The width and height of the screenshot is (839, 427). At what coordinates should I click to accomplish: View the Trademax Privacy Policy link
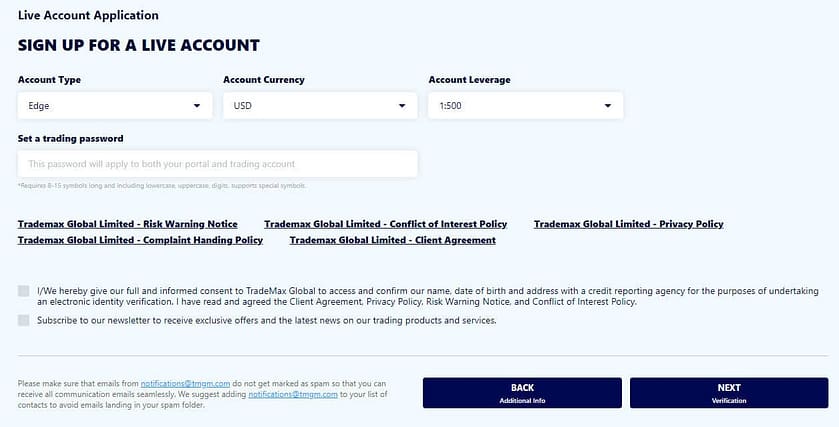point(628,224)
